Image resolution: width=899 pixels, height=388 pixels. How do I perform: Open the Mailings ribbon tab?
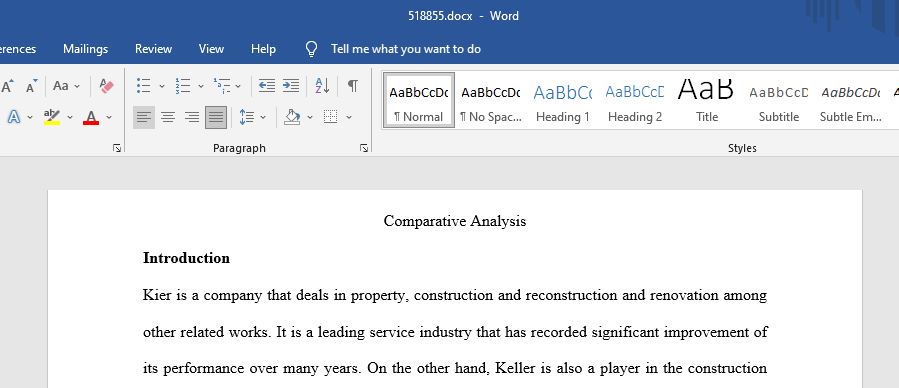85,49
